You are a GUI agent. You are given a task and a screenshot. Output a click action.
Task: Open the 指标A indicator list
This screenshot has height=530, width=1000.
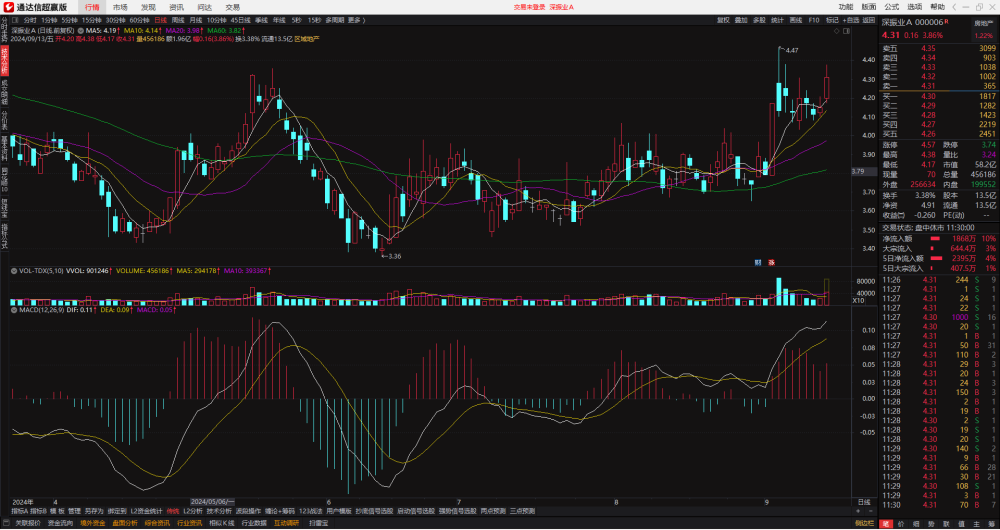(x=19, y=511)
